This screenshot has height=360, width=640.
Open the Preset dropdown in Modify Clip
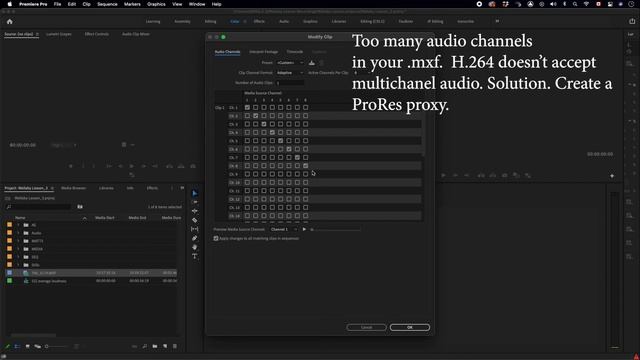pyautogui.click(x=290, y=63)
